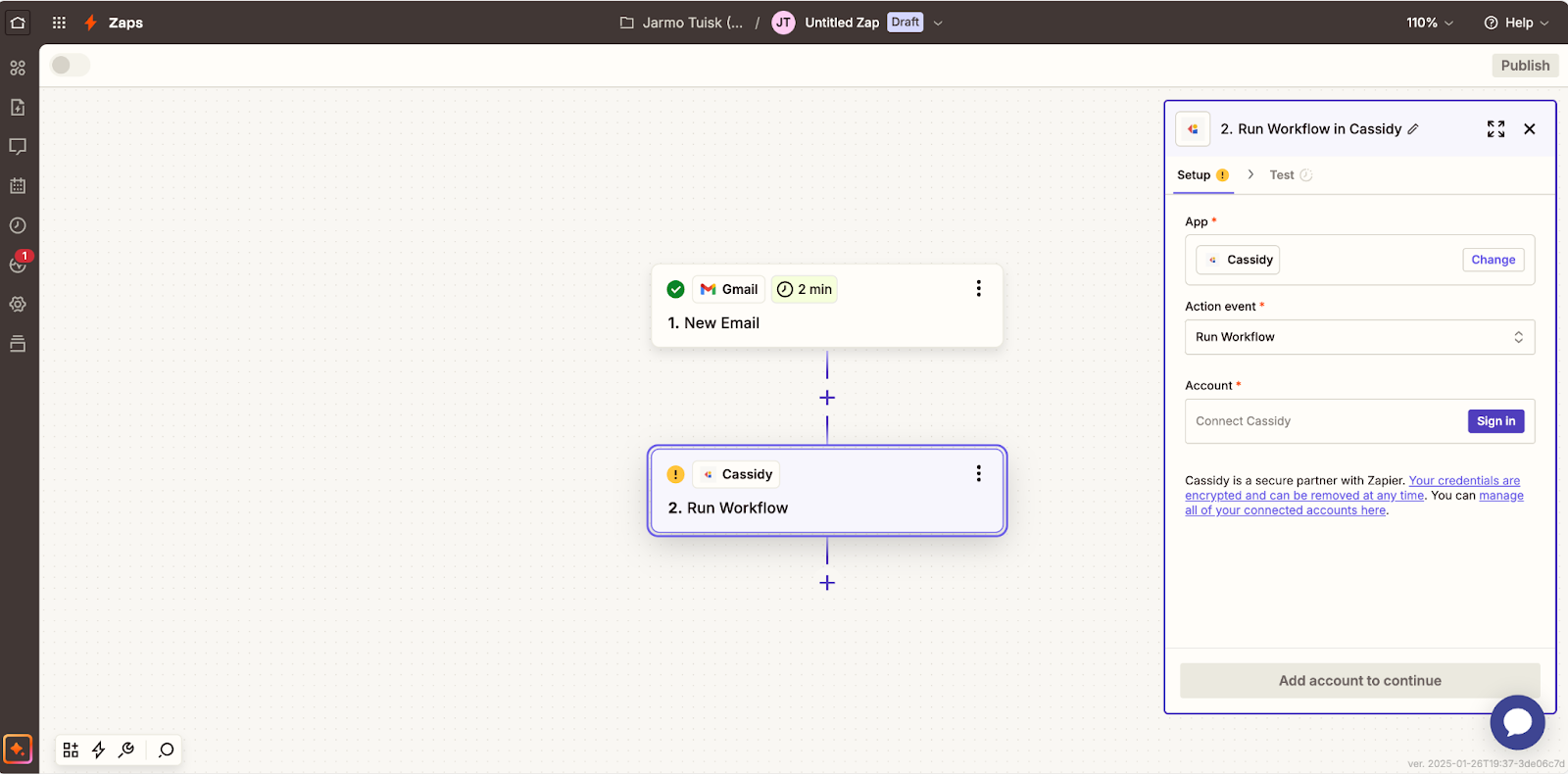Click the Draft status badge

[x=906, y=22]
